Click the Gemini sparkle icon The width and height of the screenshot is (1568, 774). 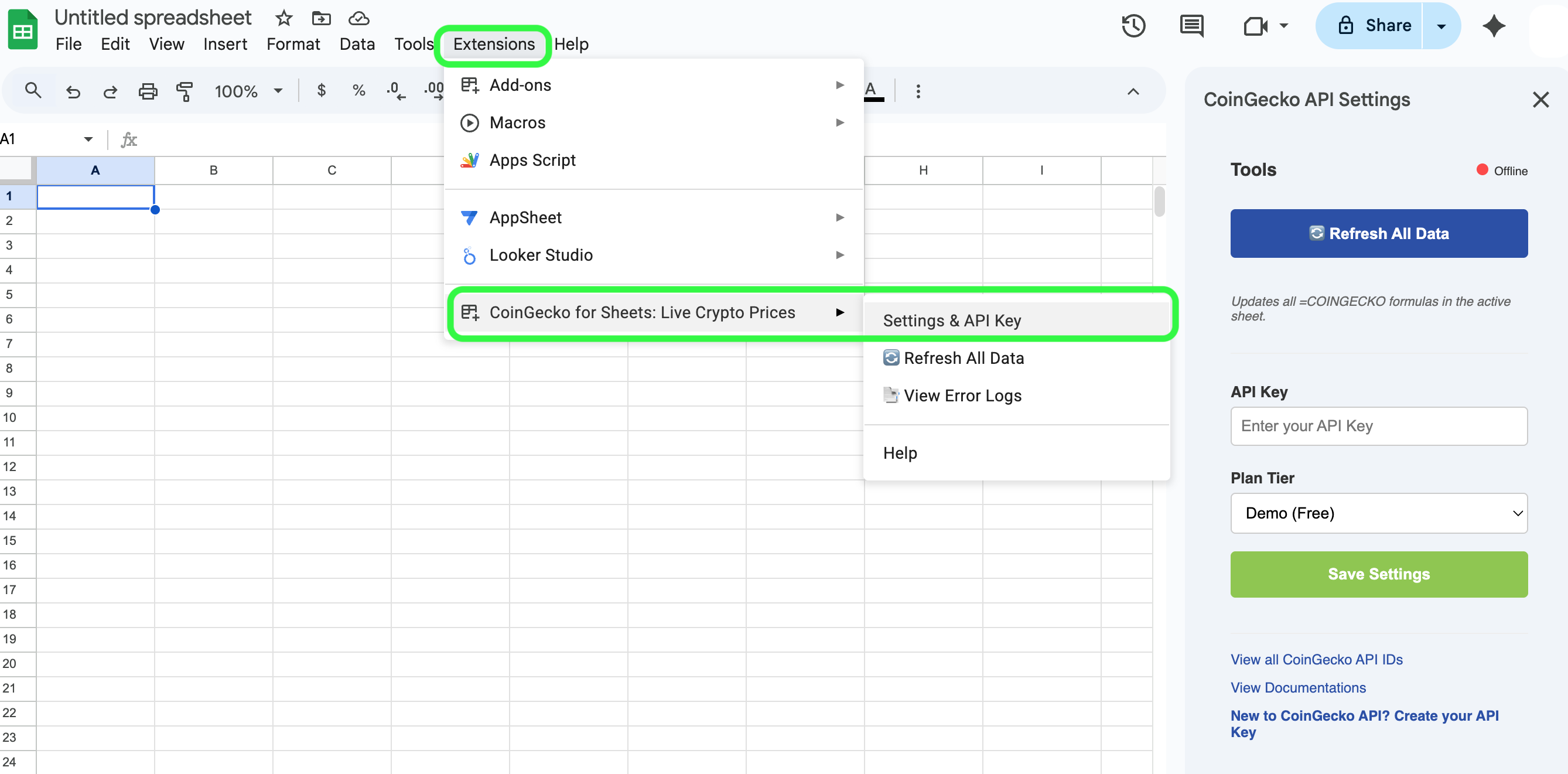tap(1494, 26)
